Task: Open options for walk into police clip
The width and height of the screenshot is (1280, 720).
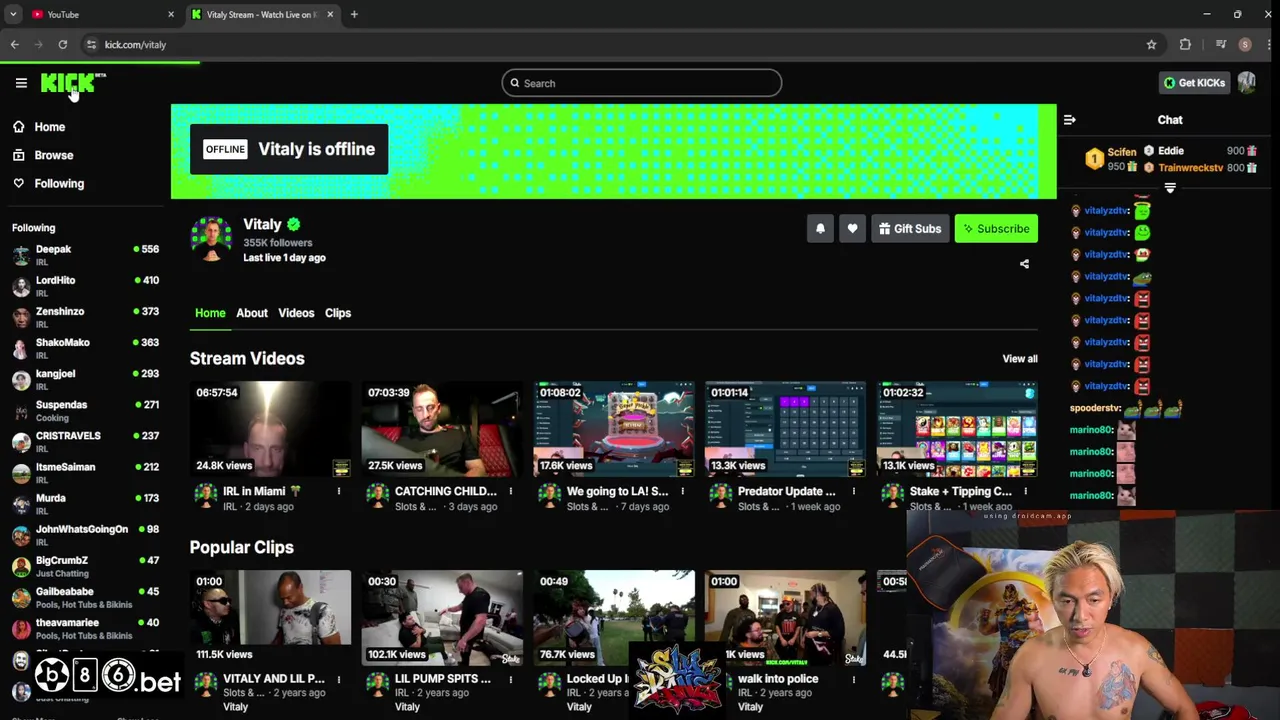Action: 853,679
